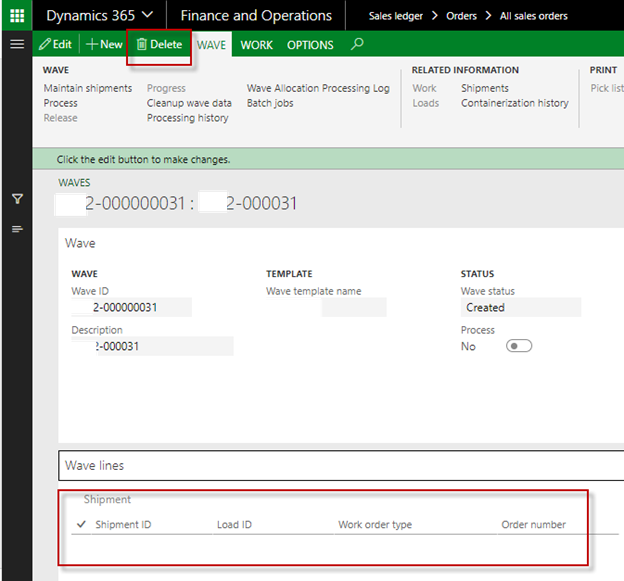Viewport: 624px width, 581px height.
Task: Open the OPTIONS tab
Action: point(310,45)
